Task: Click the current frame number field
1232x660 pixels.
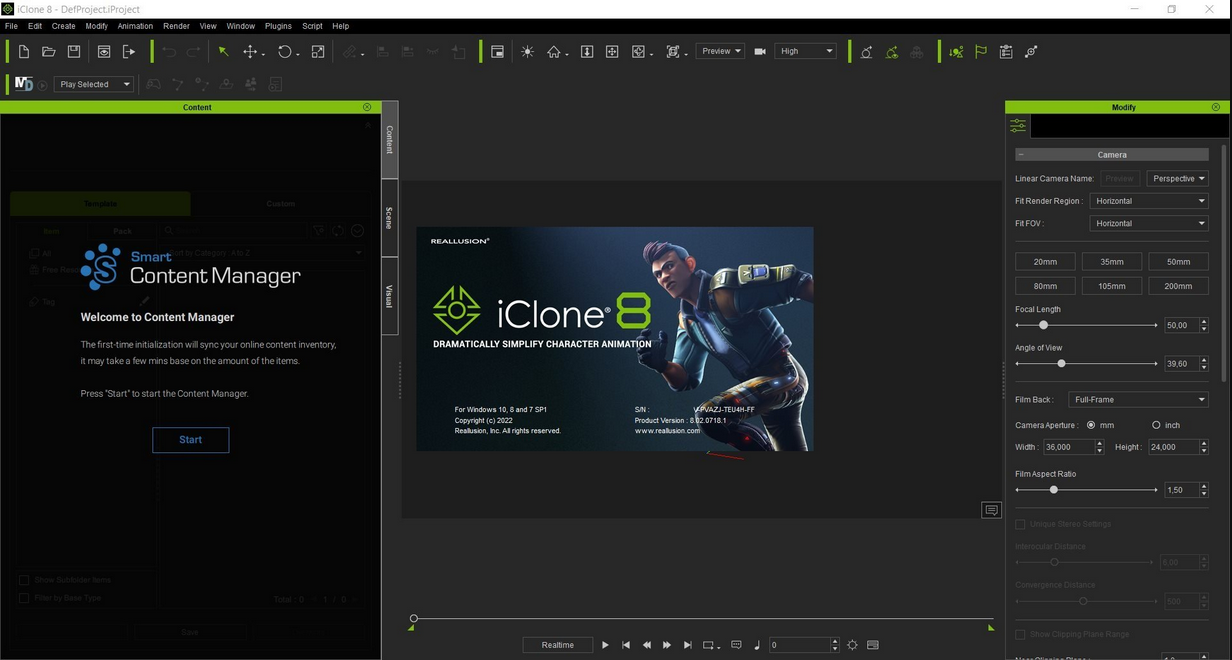Action: tap(799, 645)
